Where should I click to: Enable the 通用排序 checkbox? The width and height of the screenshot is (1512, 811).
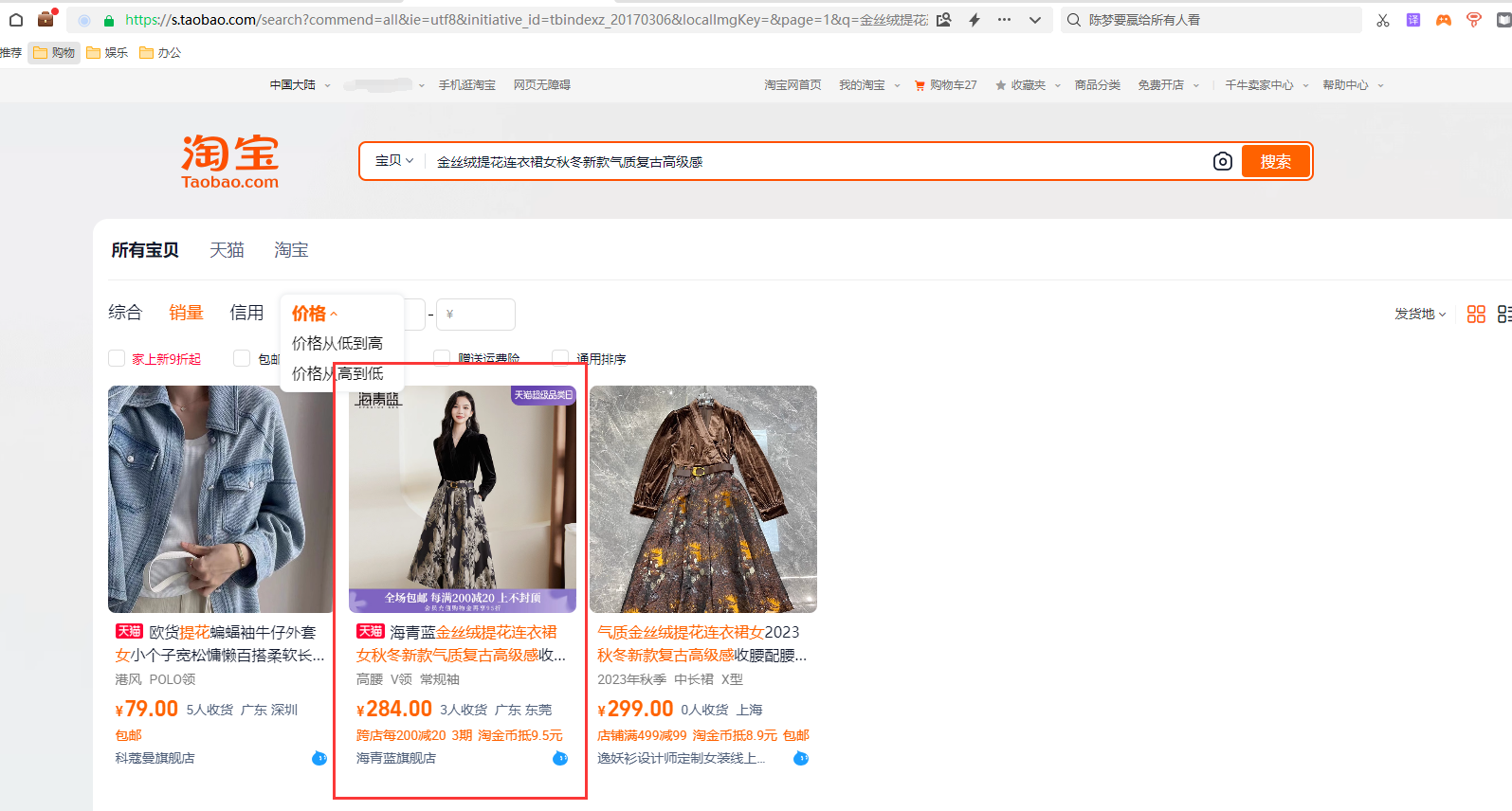[x=560, y=358]
